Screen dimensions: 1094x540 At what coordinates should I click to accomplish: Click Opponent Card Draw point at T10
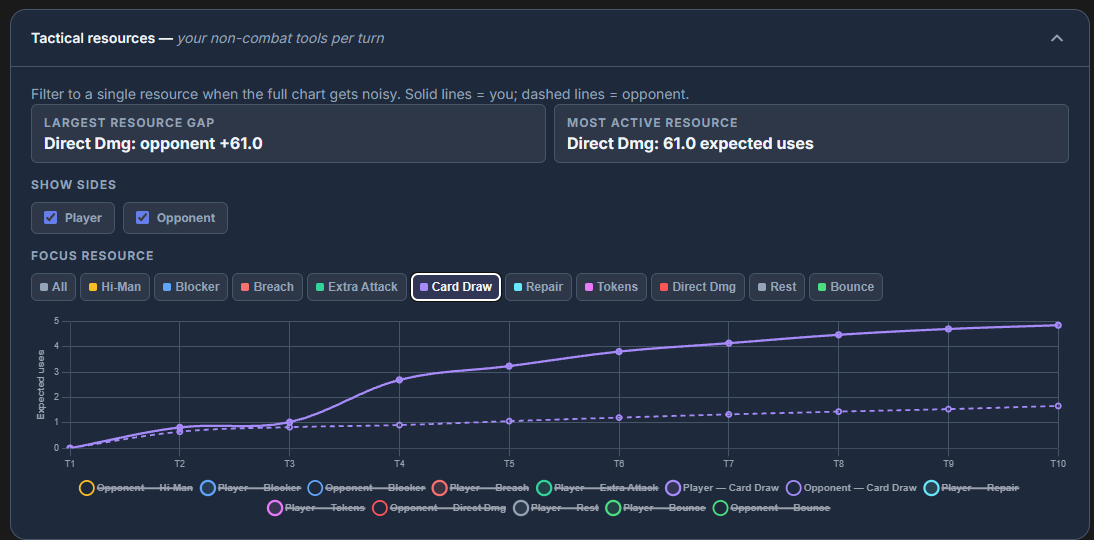(x=1058, y=406)
